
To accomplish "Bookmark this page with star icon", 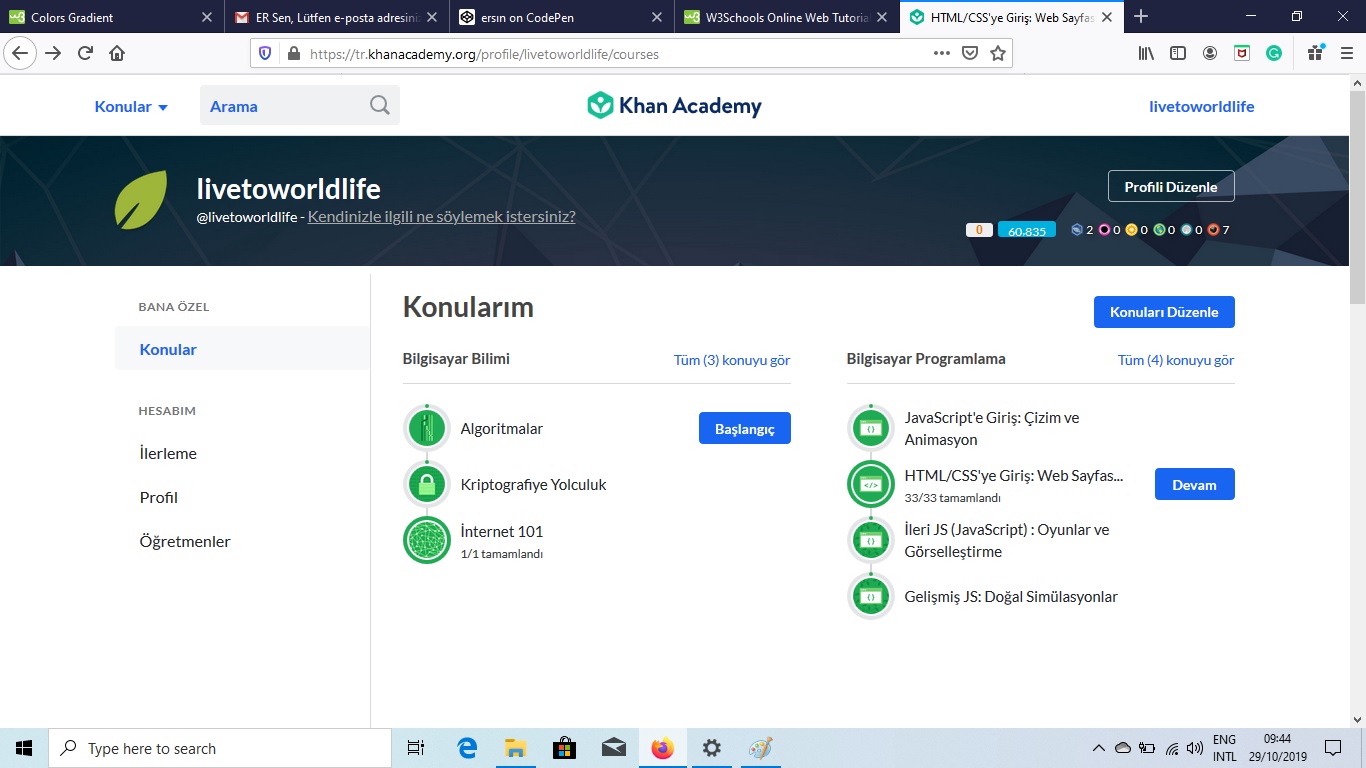I will tap(998, 54).
